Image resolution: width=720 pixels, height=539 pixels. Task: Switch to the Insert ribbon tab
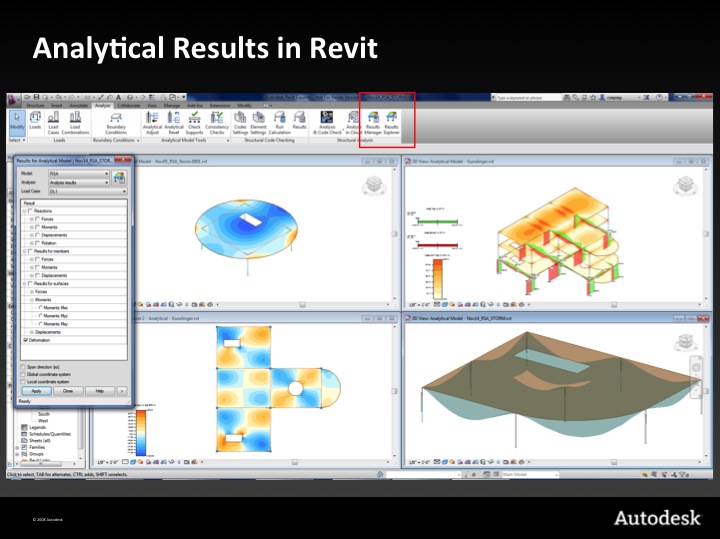(56, 106)
